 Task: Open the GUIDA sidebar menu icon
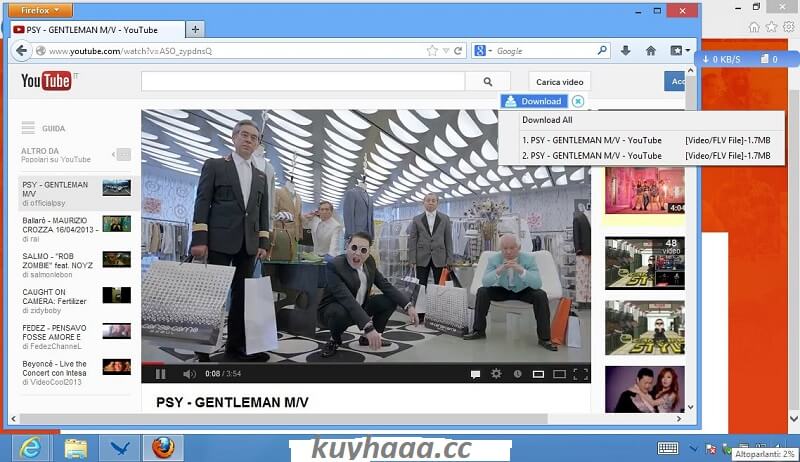(28, 128)
